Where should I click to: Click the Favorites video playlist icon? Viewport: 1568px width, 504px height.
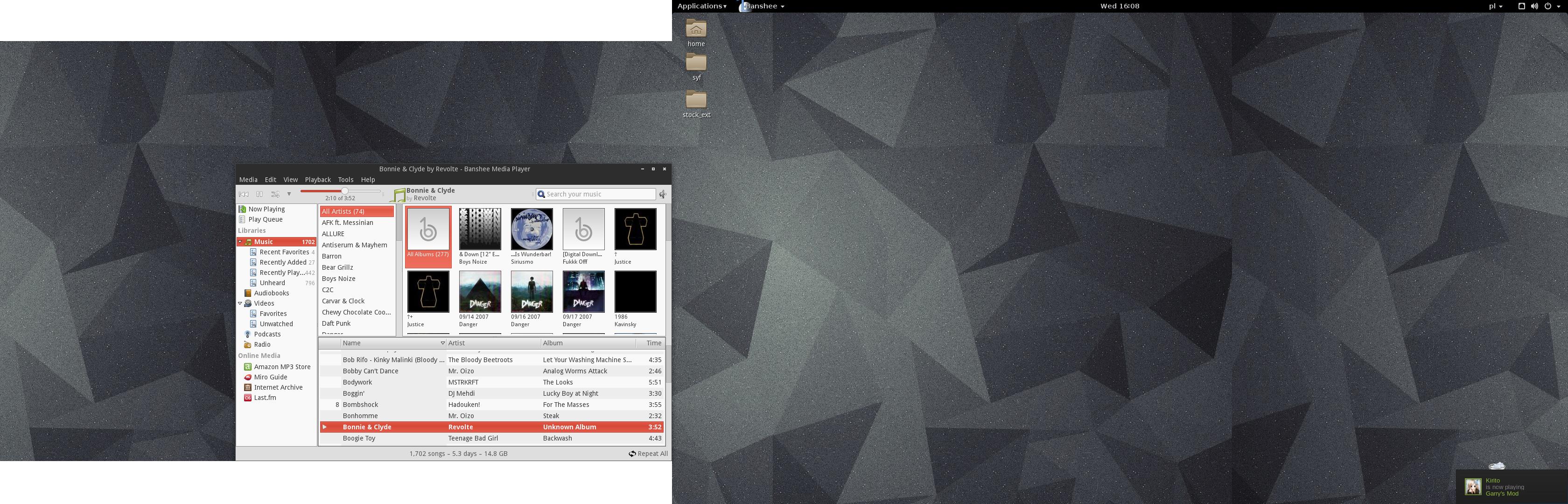click(x=253, y=314)
